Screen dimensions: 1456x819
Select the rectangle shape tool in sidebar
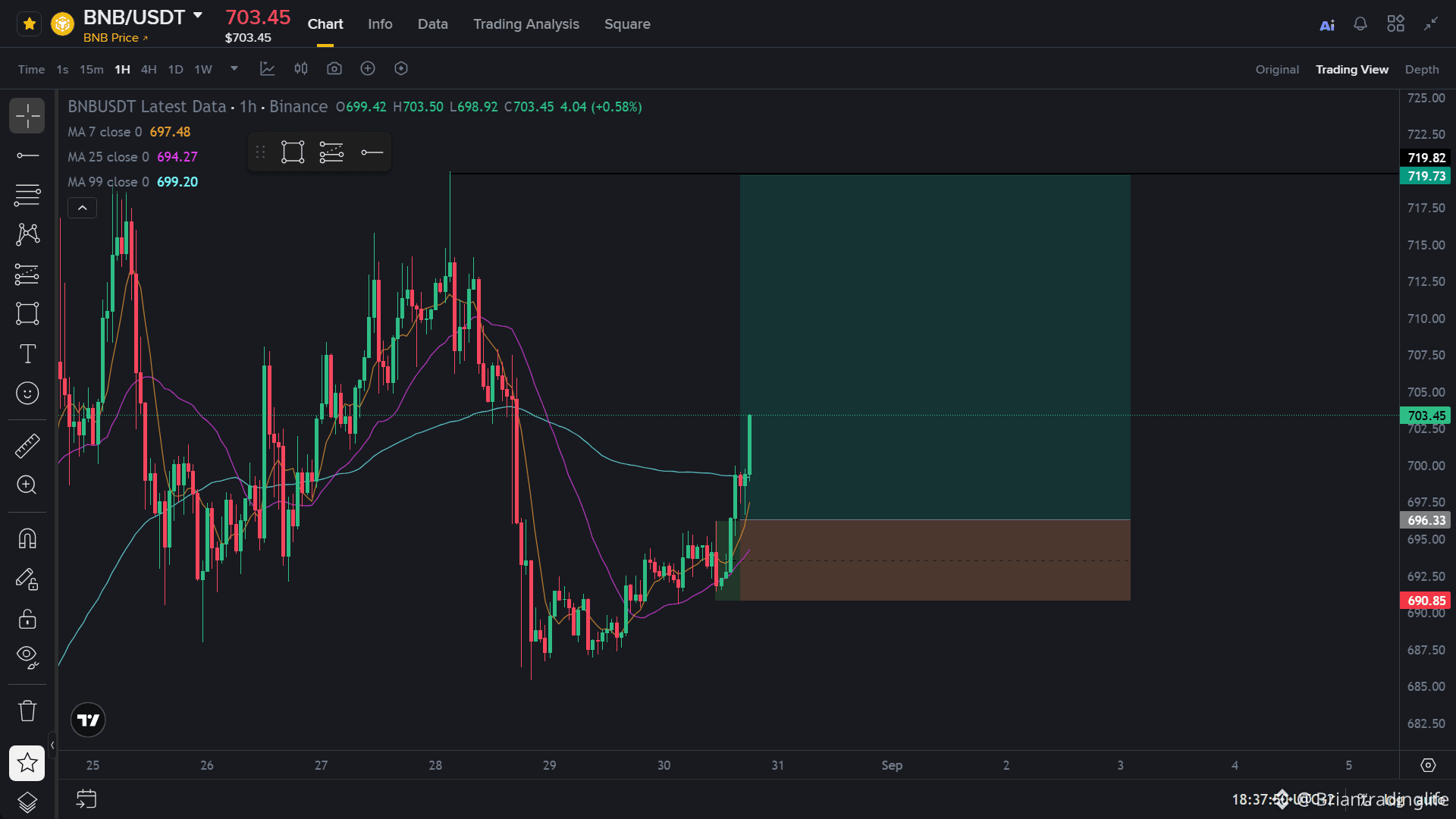click(x=27, y=313)
